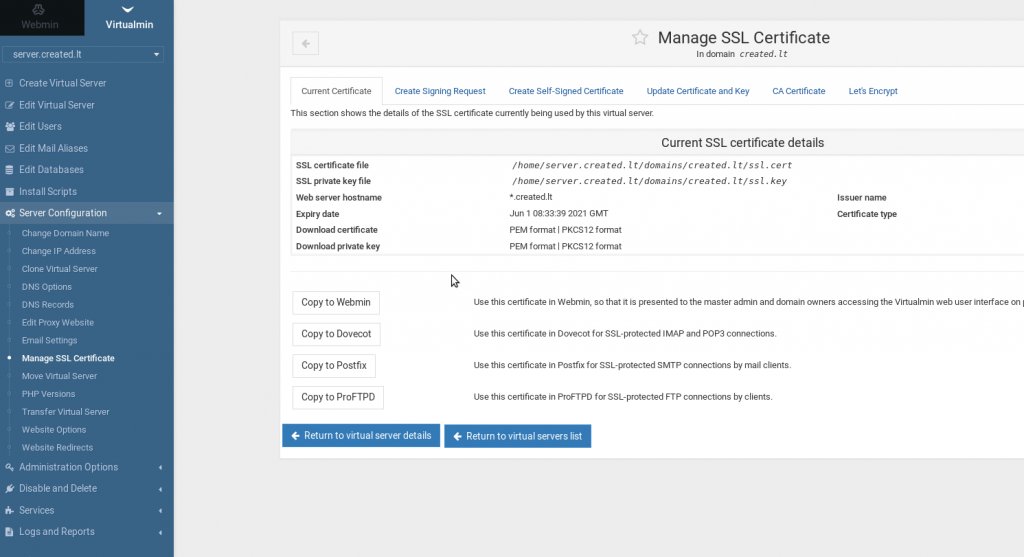This screenshot has height=557, width=1024.
Task: Click the Administration Options wrench icon
Action: click(9, 468)
